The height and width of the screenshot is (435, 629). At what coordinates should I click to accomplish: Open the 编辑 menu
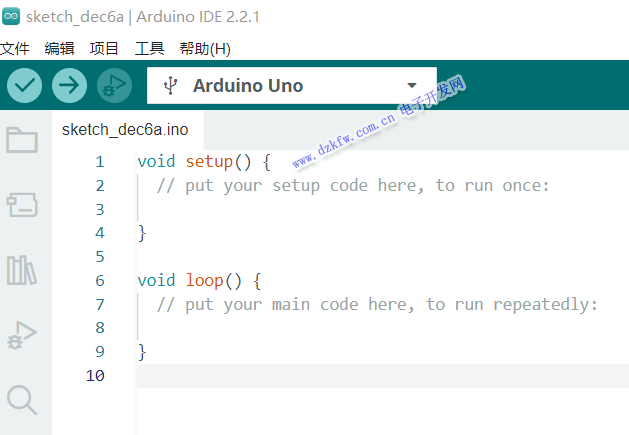tap(60, 48)
